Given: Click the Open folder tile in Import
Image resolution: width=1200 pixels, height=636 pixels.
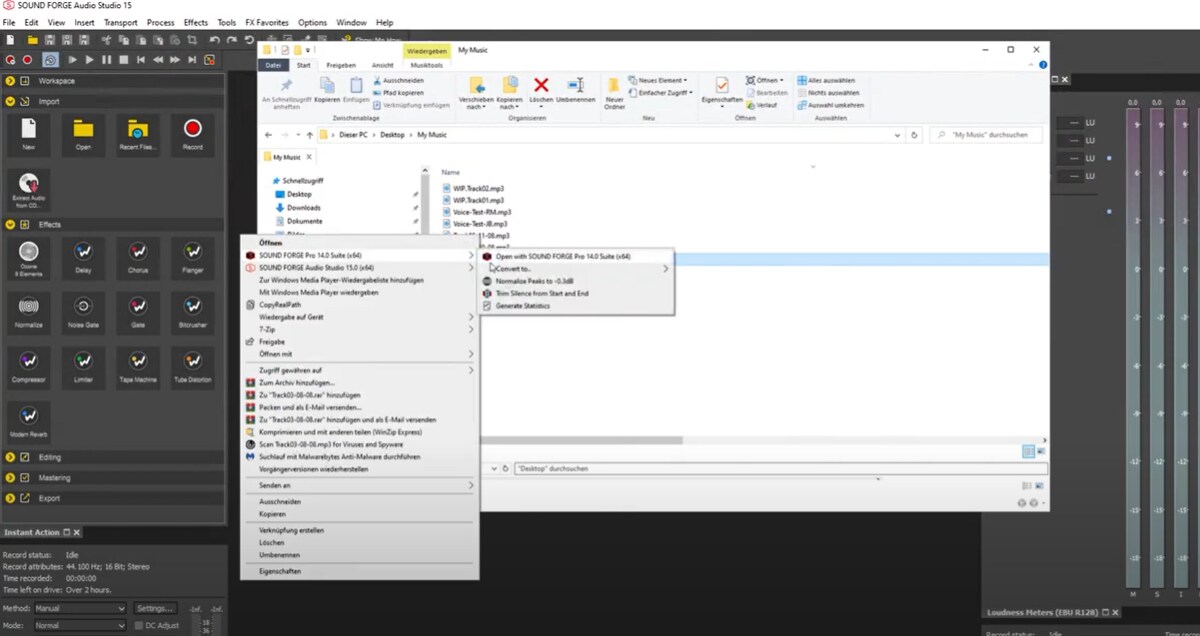Looking at the screenshot, I should pos(83,133).
